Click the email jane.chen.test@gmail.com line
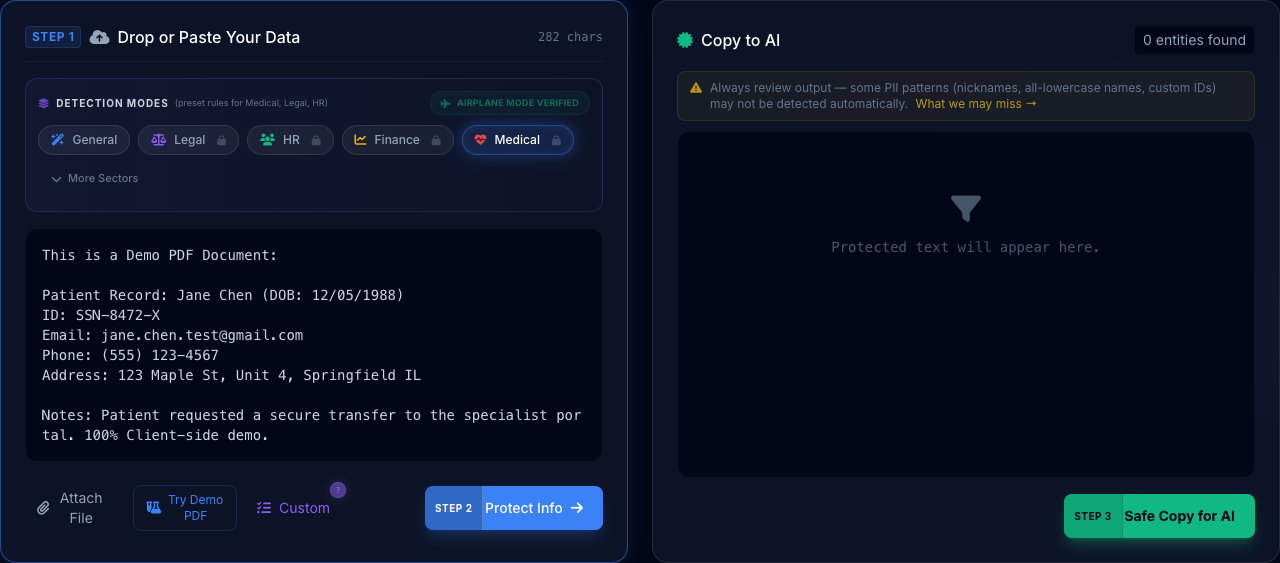Image resolution: width=1280 pixels, height=563 pixels. pyautogui.click(x=172, y=335)
